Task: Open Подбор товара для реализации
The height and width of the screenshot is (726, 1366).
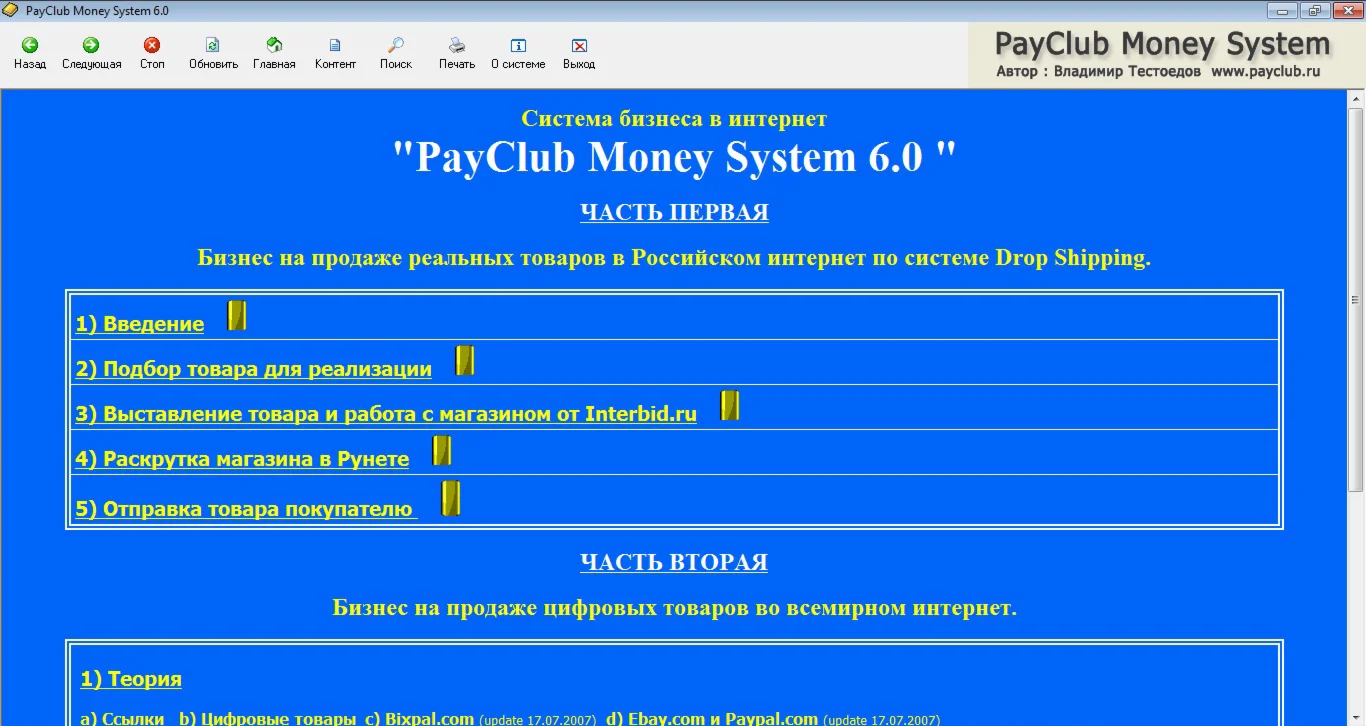Action: pyautogui.click(x=252, y=368)
